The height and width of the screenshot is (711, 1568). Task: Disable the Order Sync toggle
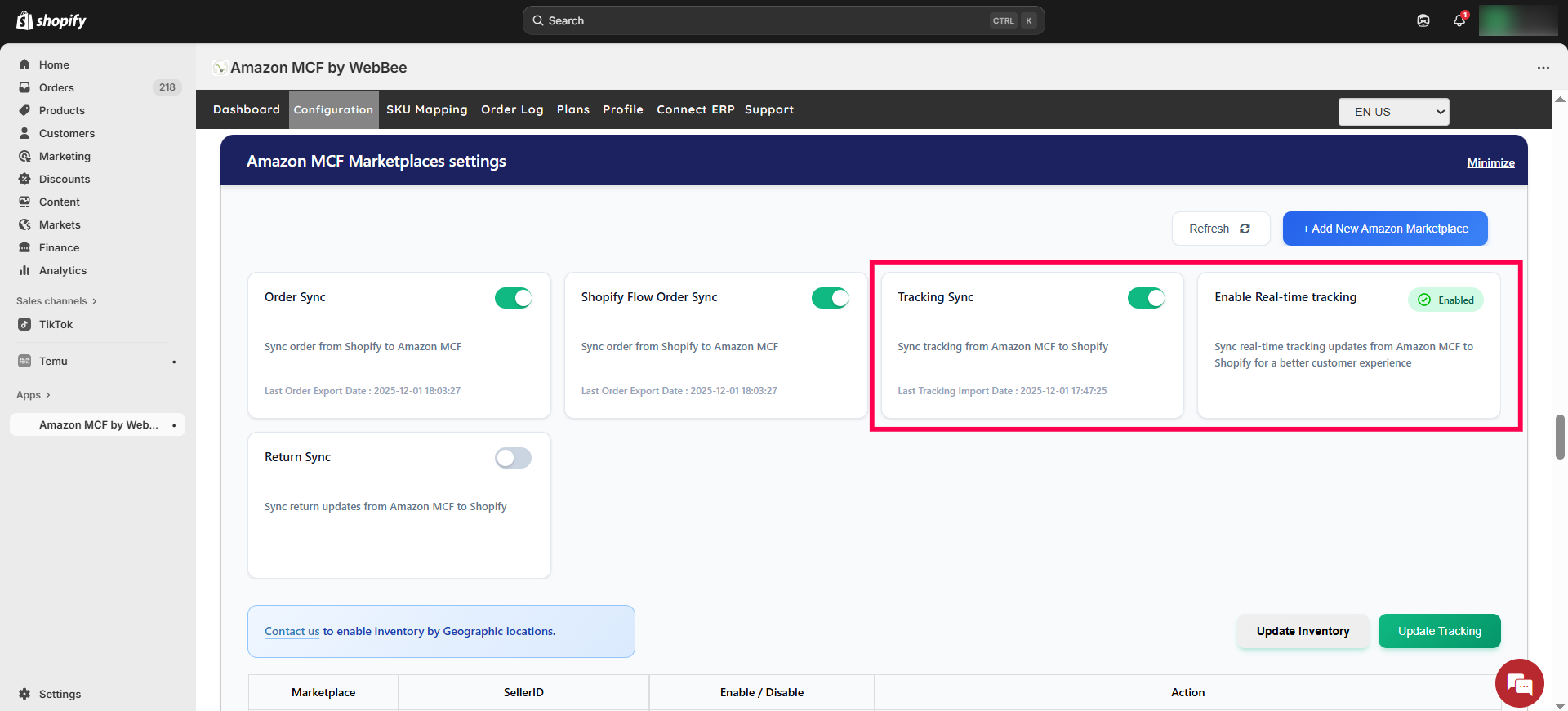[513, 298]
